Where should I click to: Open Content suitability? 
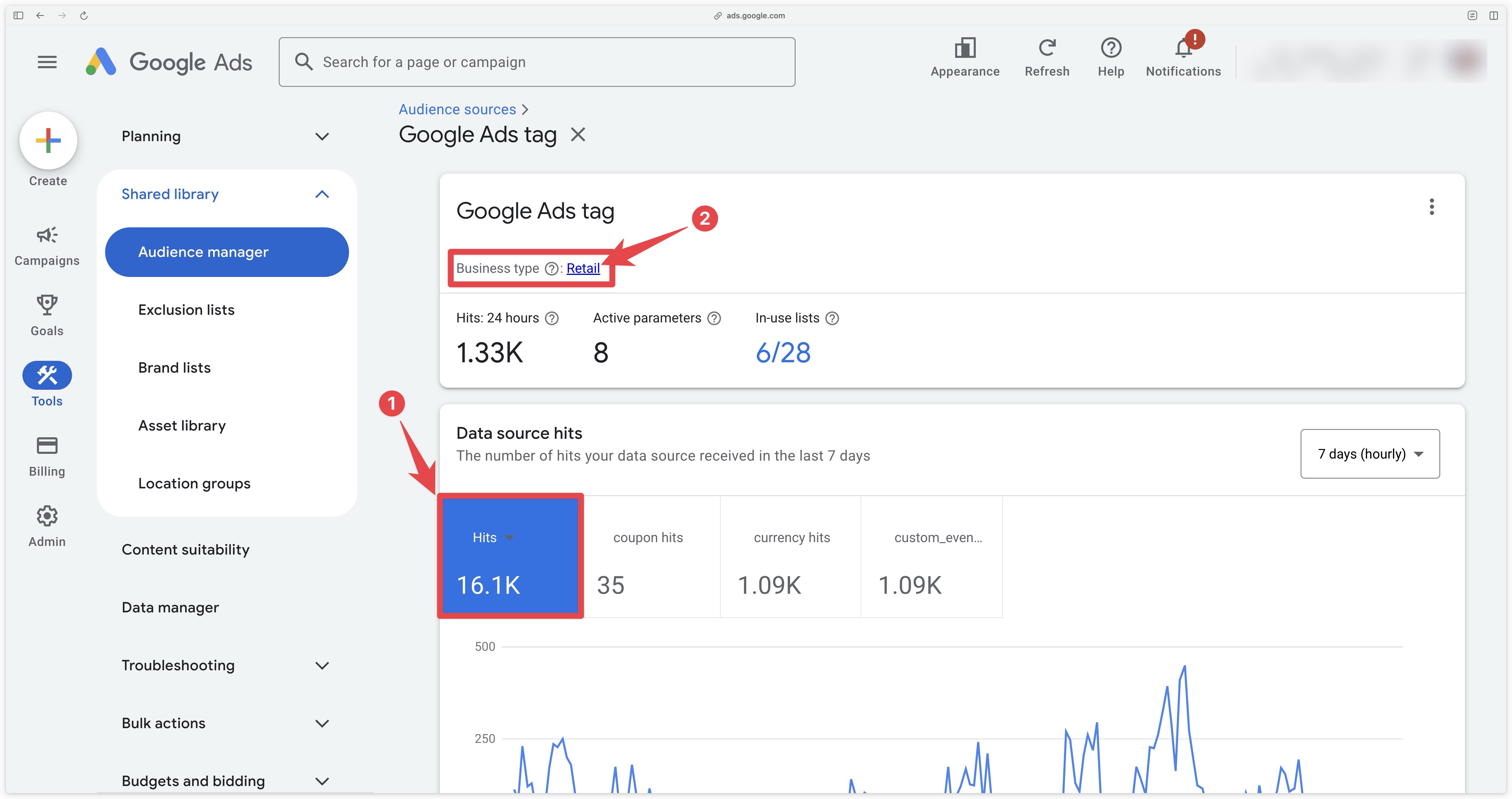185,549
